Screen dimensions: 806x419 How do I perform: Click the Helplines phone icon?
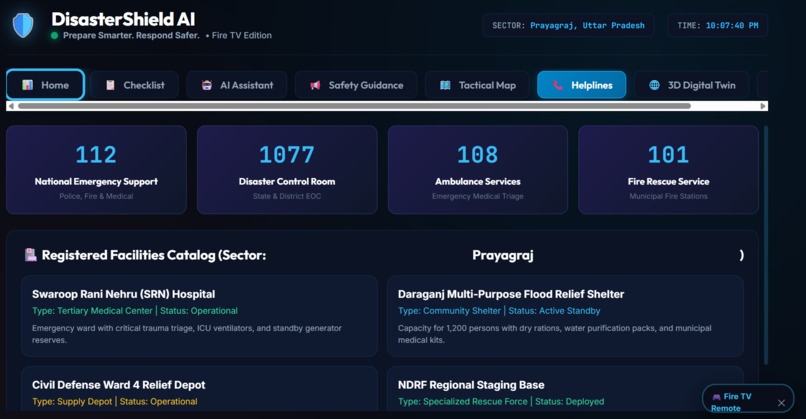point(558,85)
